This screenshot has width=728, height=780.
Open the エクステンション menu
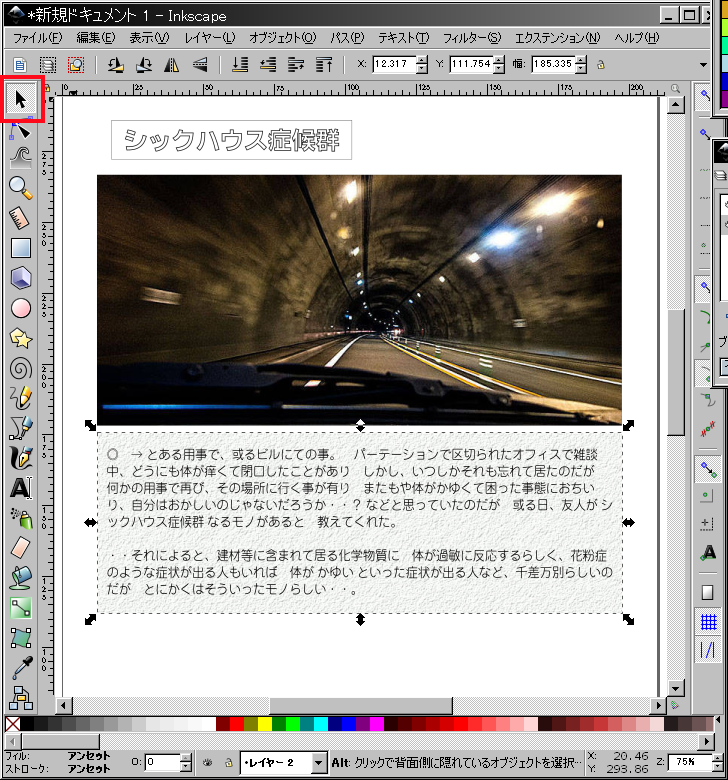pos(557,38)
